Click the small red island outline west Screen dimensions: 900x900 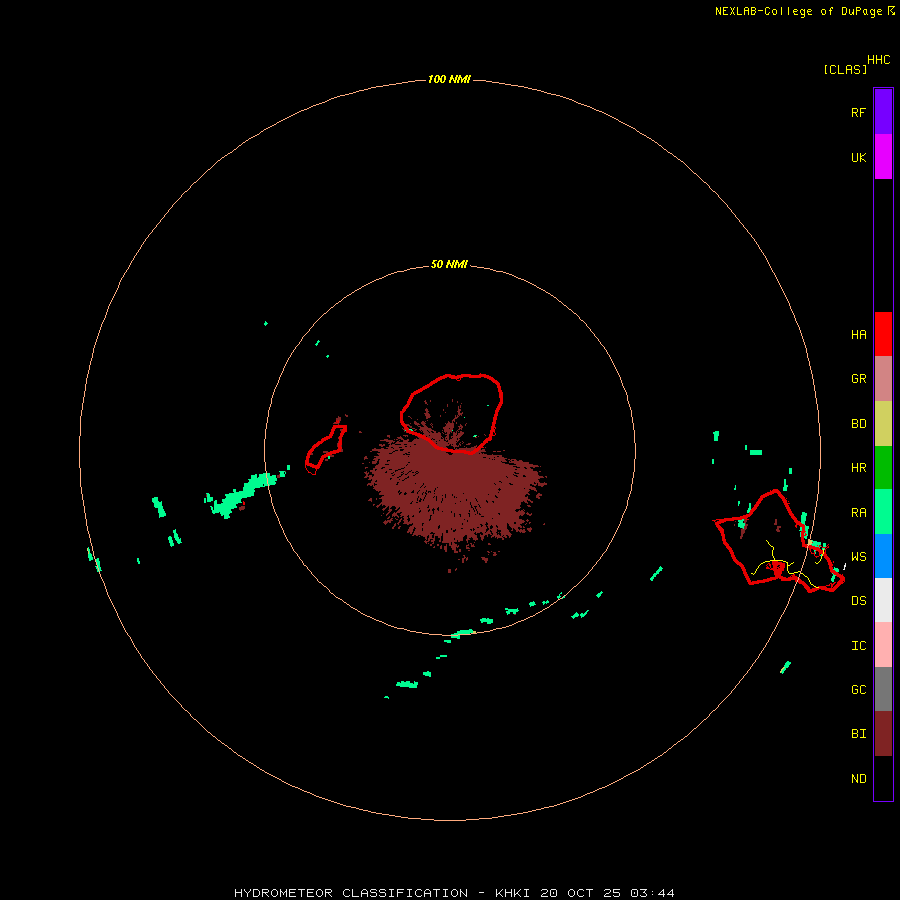[x=326, y=449]
